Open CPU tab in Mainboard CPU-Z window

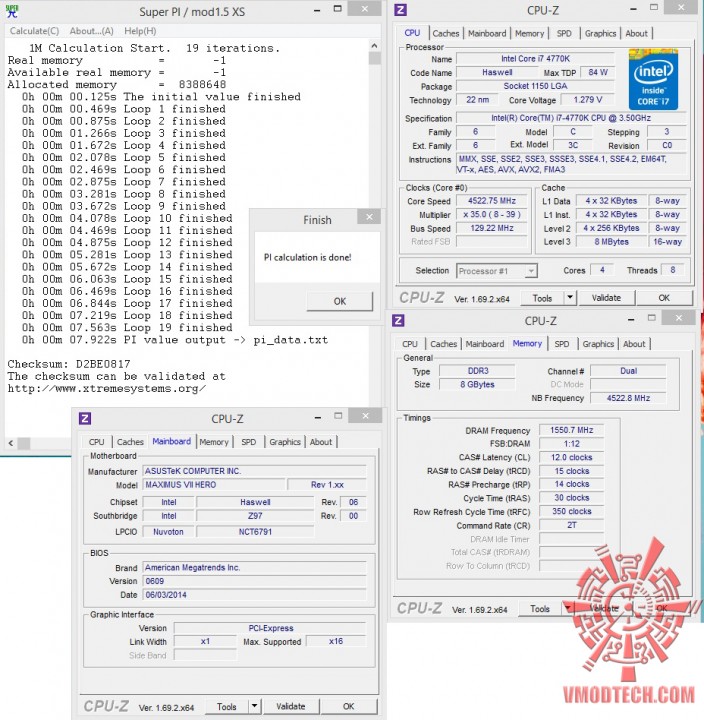[x=96, y=442]
